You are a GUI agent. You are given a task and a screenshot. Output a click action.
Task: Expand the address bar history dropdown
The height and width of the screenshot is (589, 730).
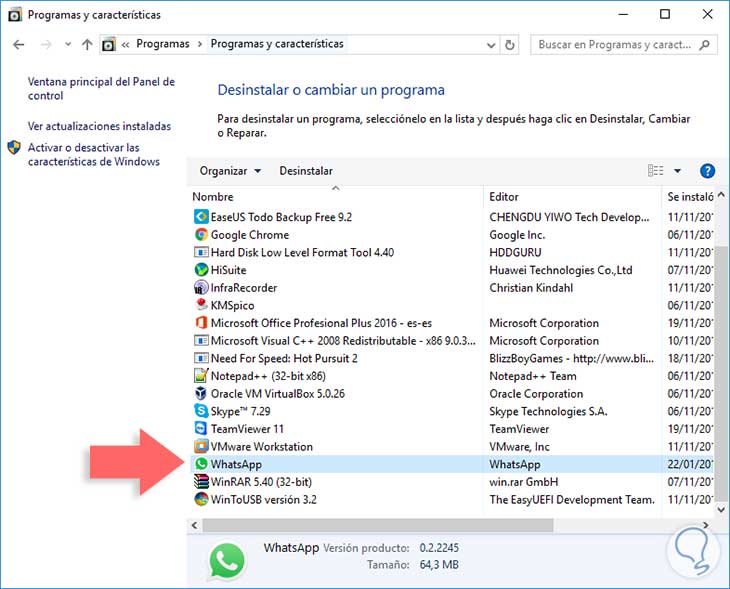(x=491, y=45)
